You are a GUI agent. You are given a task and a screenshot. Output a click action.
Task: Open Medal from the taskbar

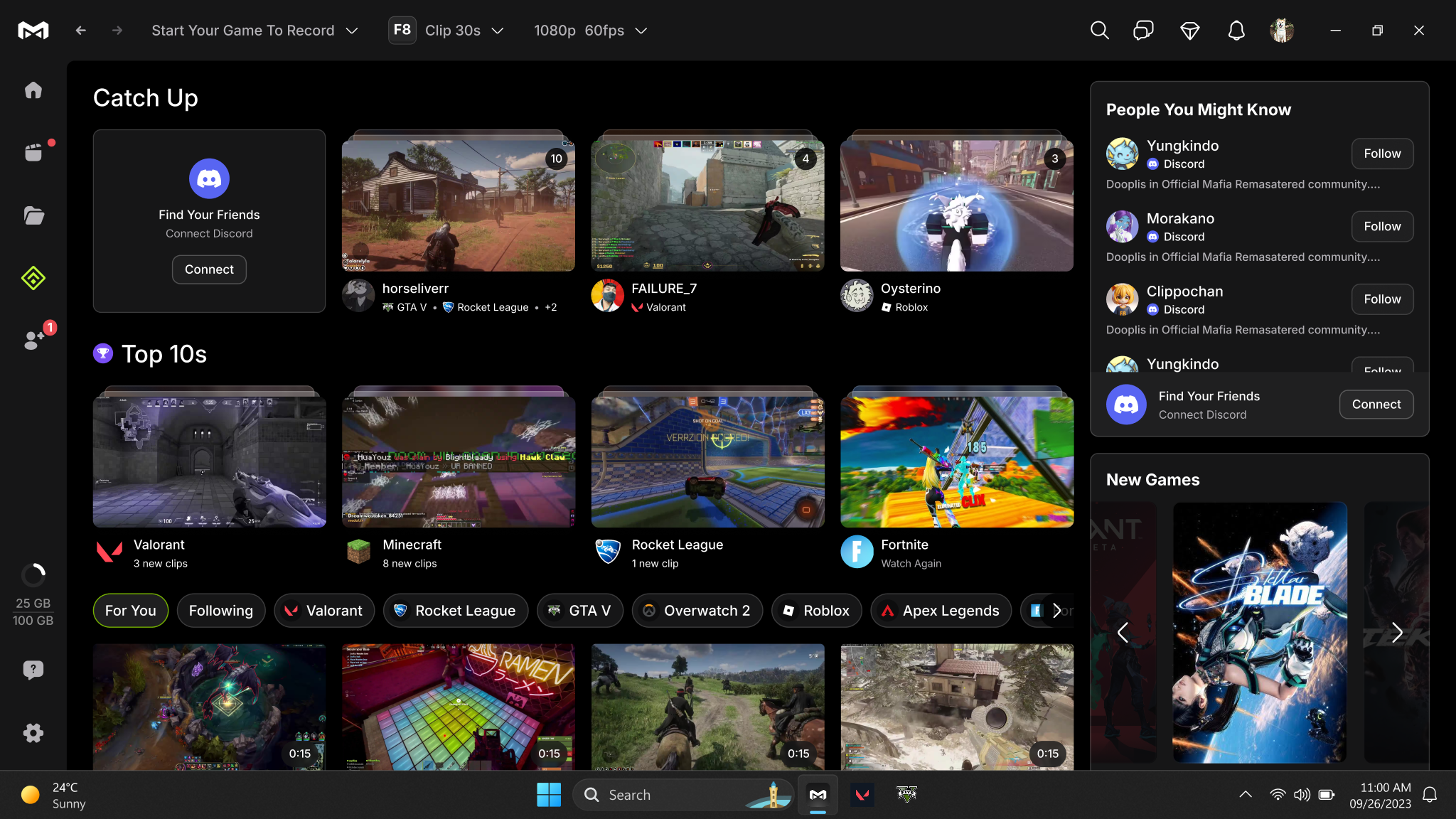point(818,795)
